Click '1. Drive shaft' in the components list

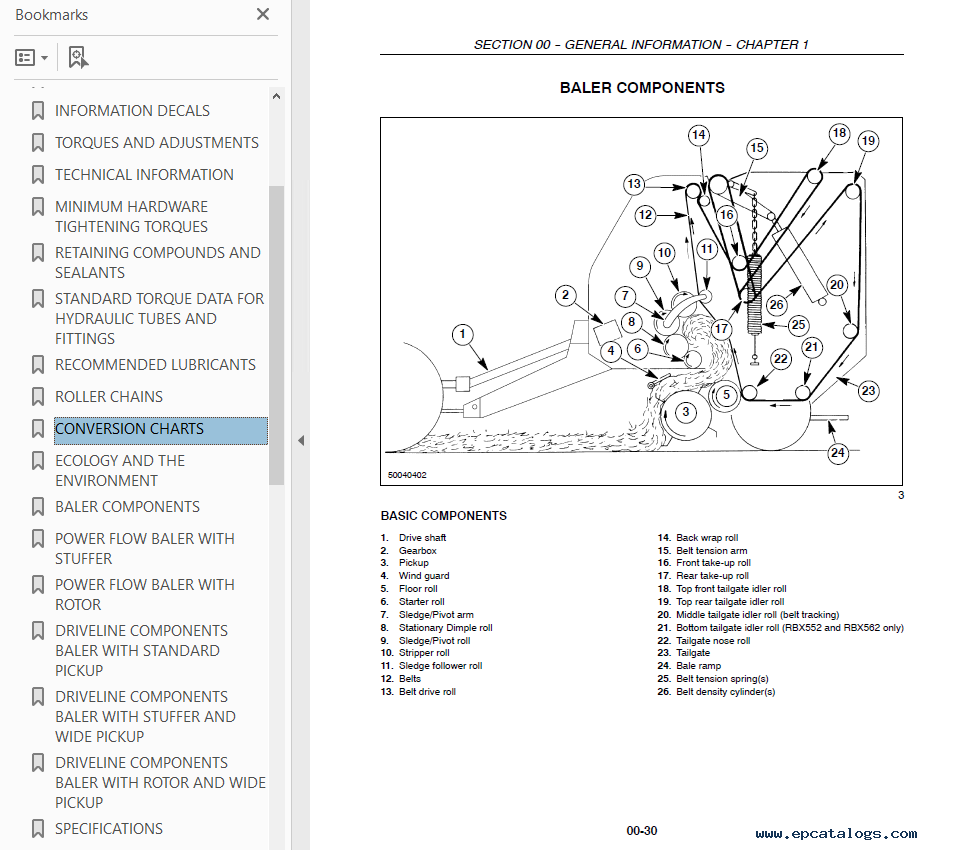[x=414, y=538]
